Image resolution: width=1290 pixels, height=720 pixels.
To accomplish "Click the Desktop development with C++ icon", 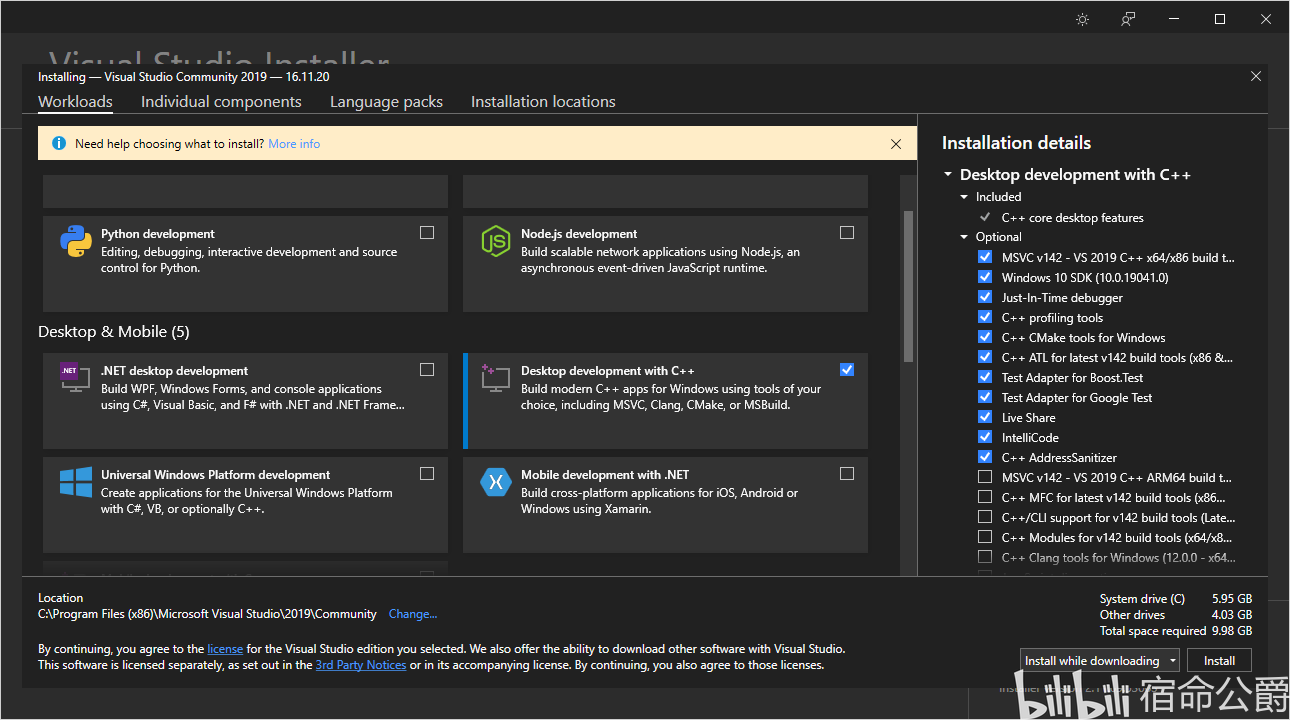I will pos(492,376).
